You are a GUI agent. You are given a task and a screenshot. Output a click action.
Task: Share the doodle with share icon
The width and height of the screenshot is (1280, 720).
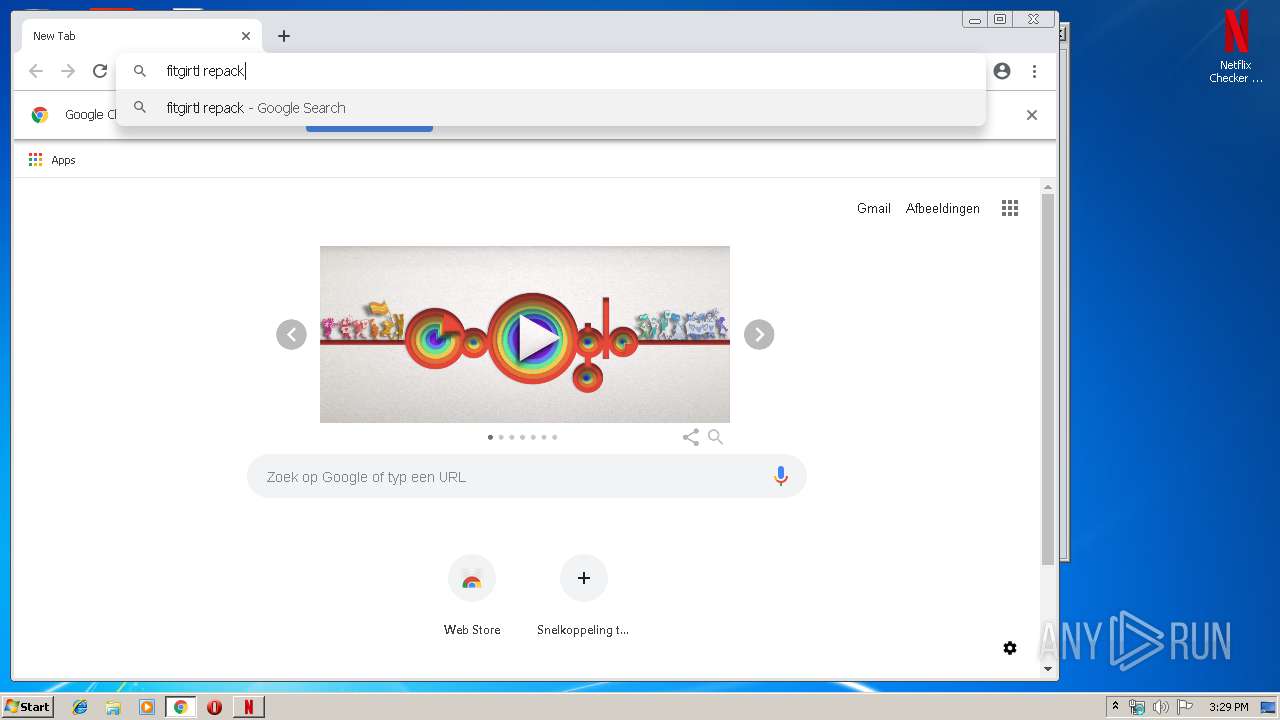pyautogui.click(x=691, y=437)
